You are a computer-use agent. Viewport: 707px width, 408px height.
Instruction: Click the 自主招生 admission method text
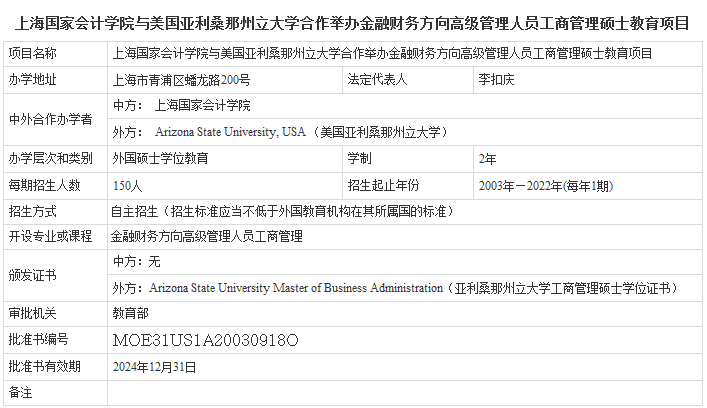(134, 211)
